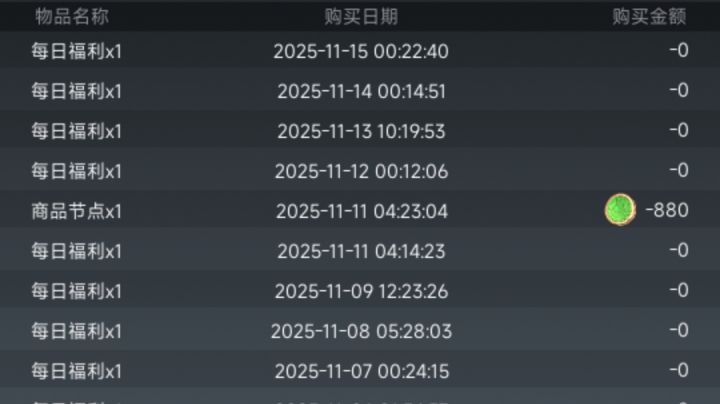Click 每日福利x1 in the 2025-11-15 row
This screenshot has width=720, height=404.
click(x=76, y=51)
